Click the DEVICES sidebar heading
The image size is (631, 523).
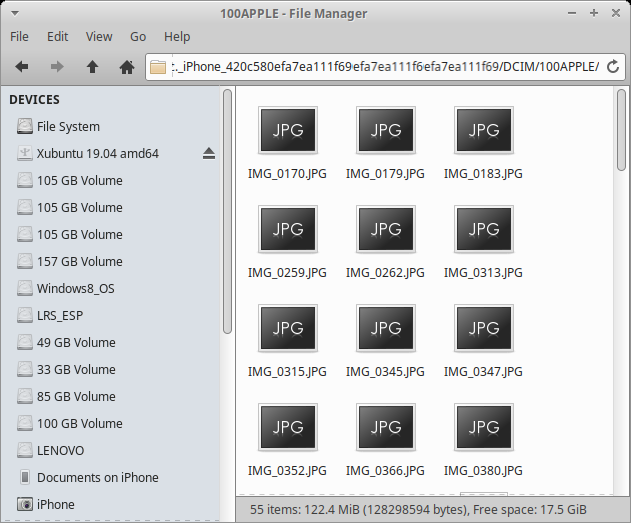(35, 100)
